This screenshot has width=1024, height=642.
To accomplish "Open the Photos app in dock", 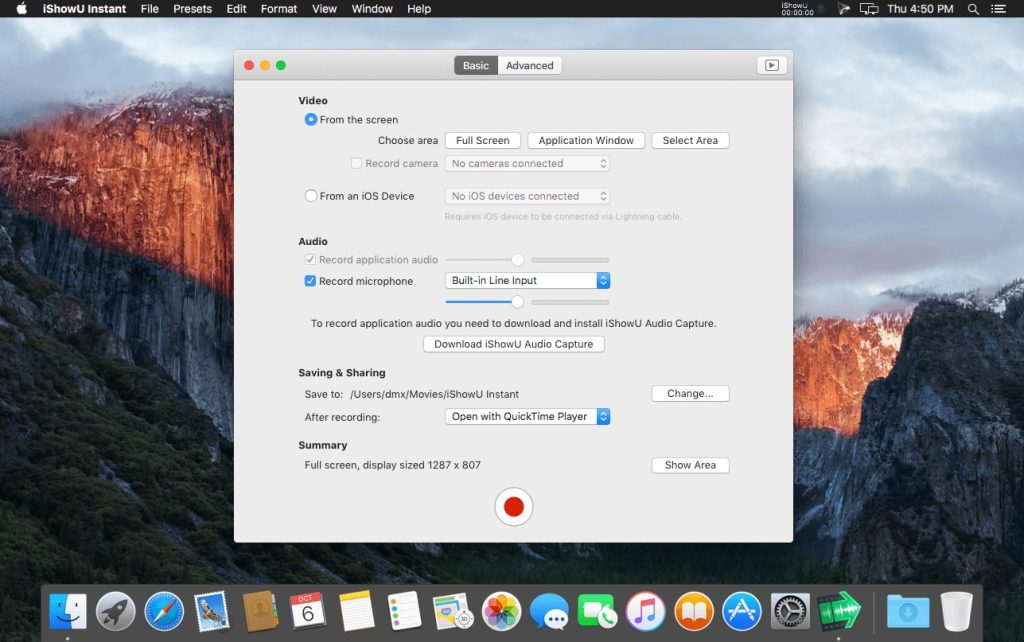I will (500, 610).
